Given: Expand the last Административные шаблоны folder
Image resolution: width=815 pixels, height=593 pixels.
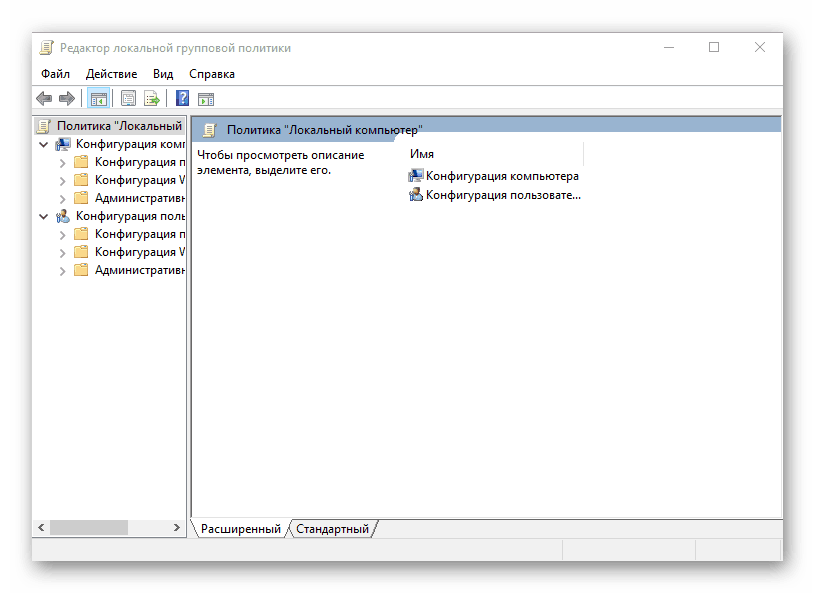Looking at the screenshot, I should (x=62, y=271).
